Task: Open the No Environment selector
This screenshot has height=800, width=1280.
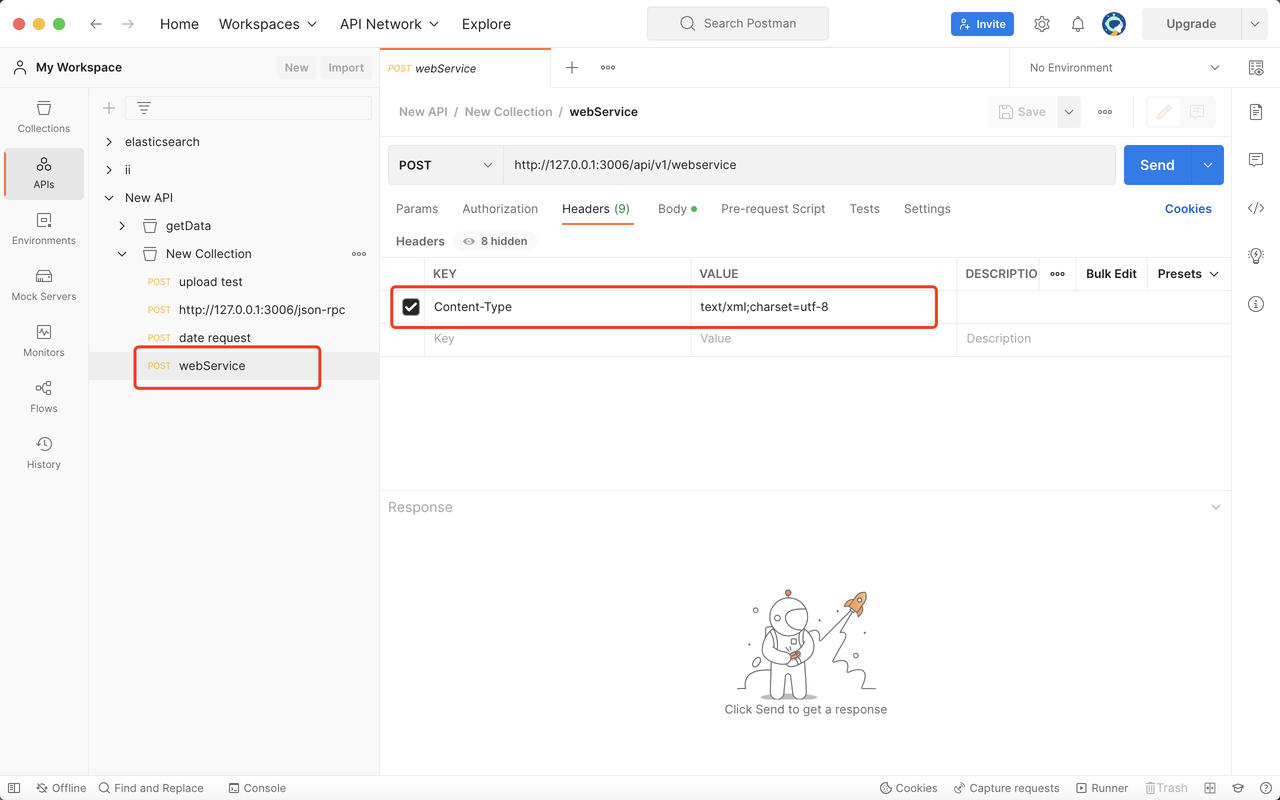Action: coord(1124,68)
